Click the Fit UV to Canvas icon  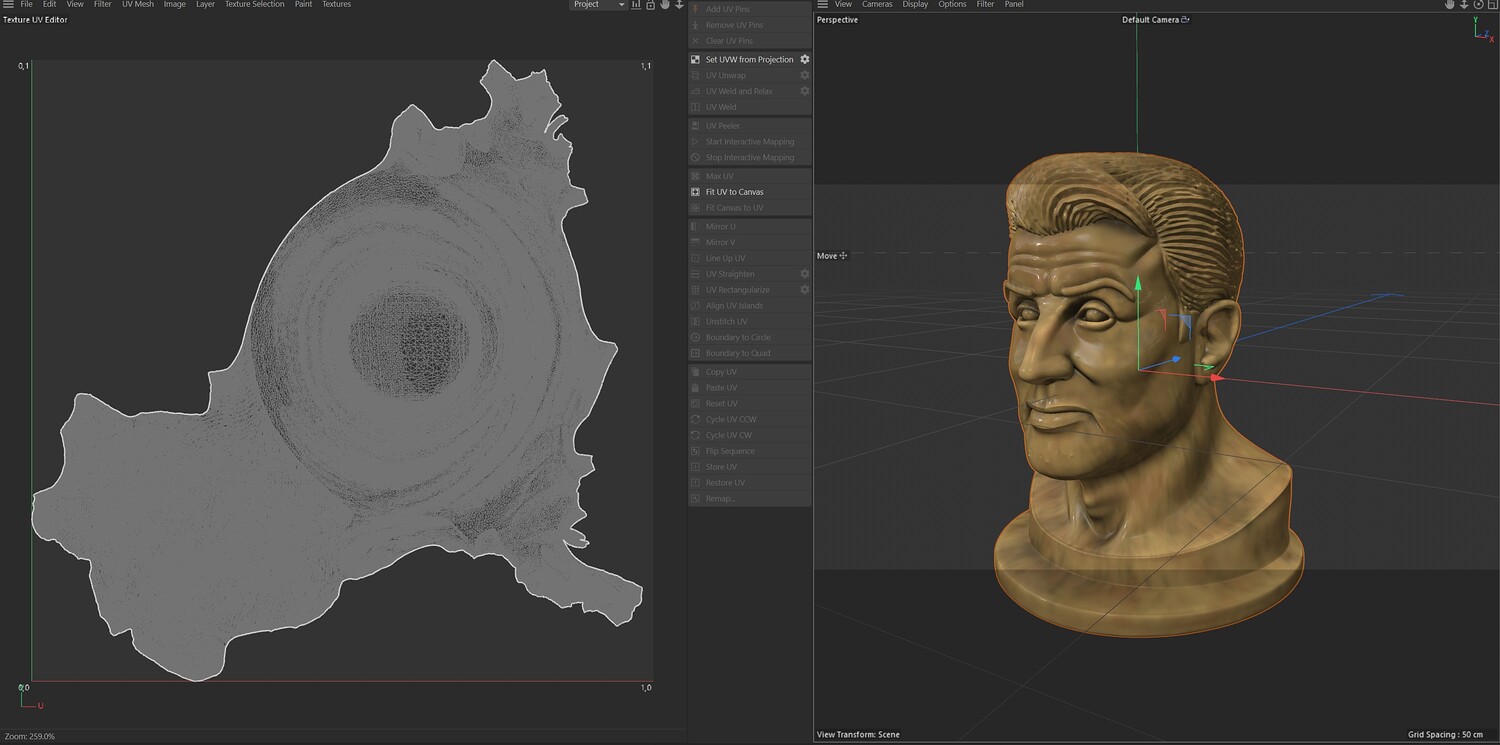pos(695,192)
